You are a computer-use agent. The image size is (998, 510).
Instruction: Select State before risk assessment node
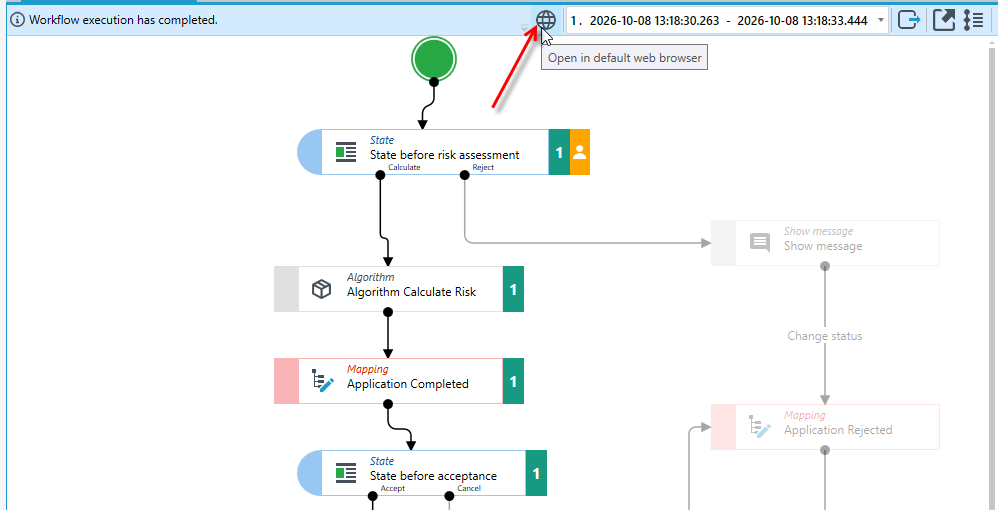pos(443,152)
